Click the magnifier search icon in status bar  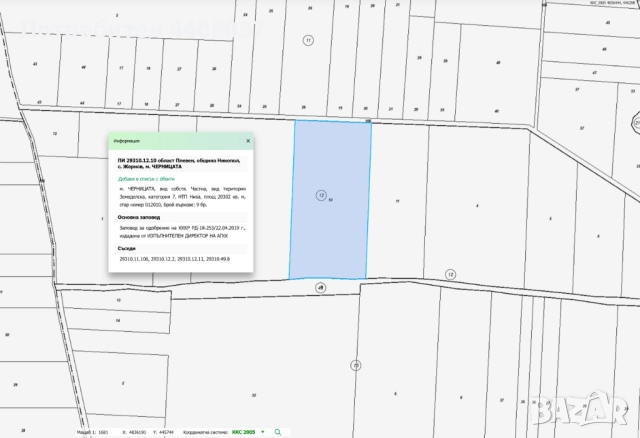pos(276,432)
